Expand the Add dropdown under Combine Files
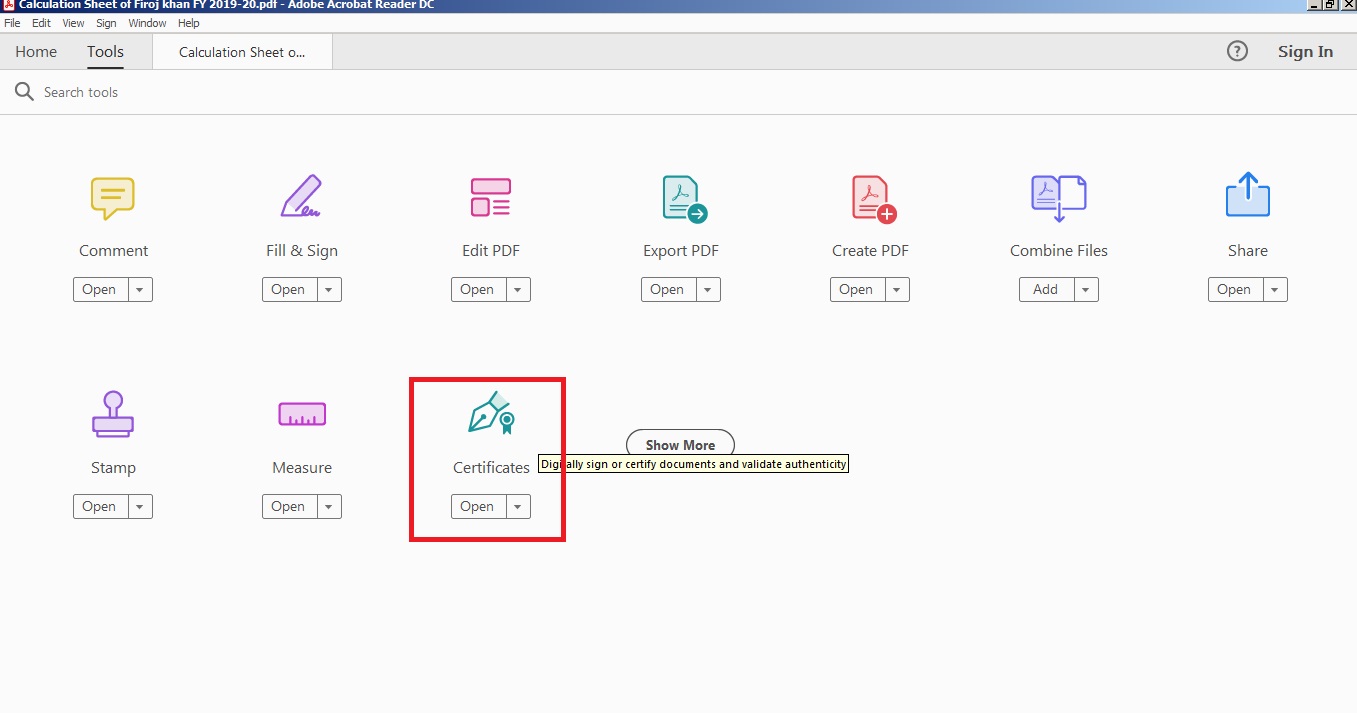 point(1085,289)
